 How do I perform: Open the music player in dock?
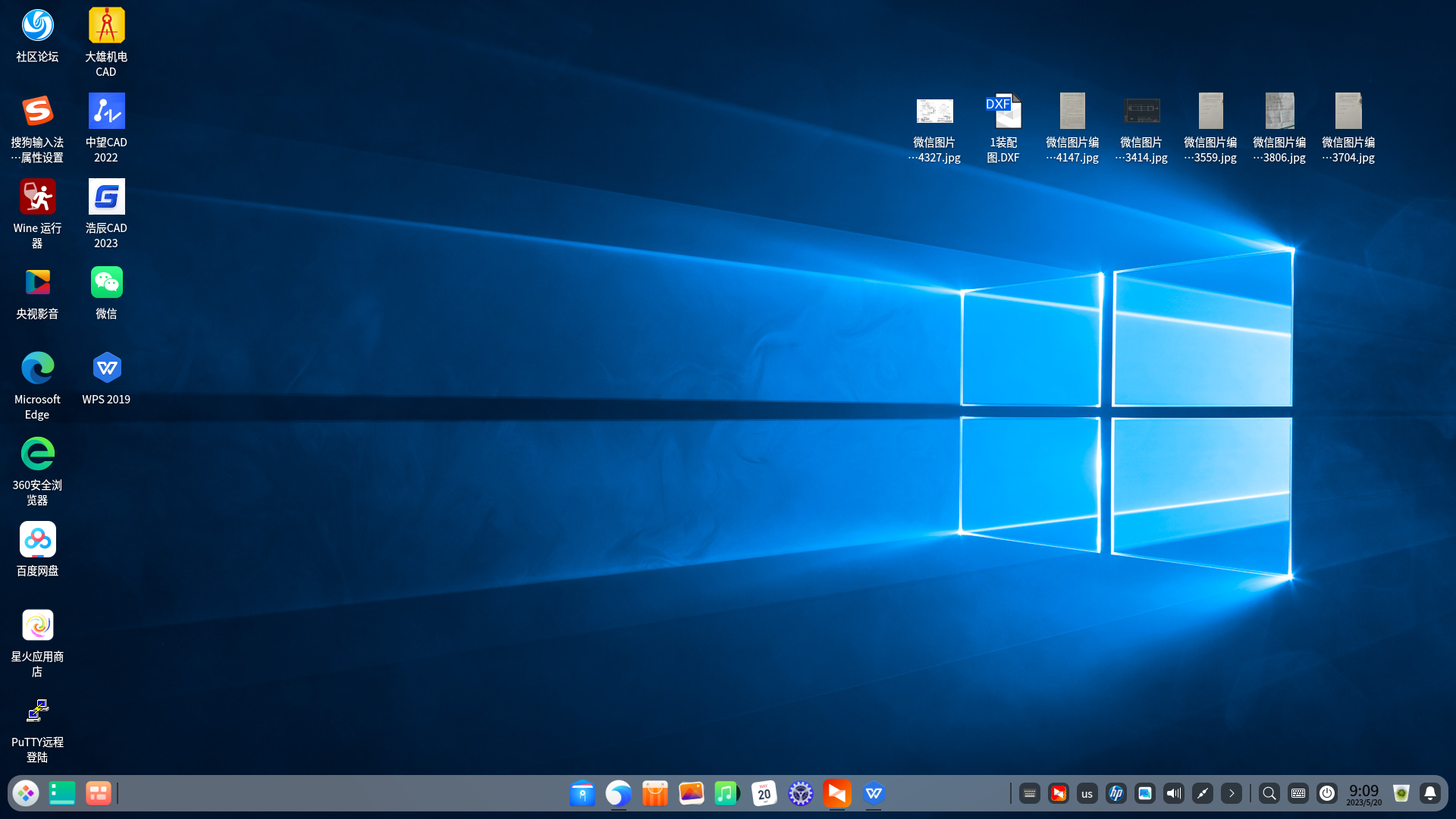[727, 793]
